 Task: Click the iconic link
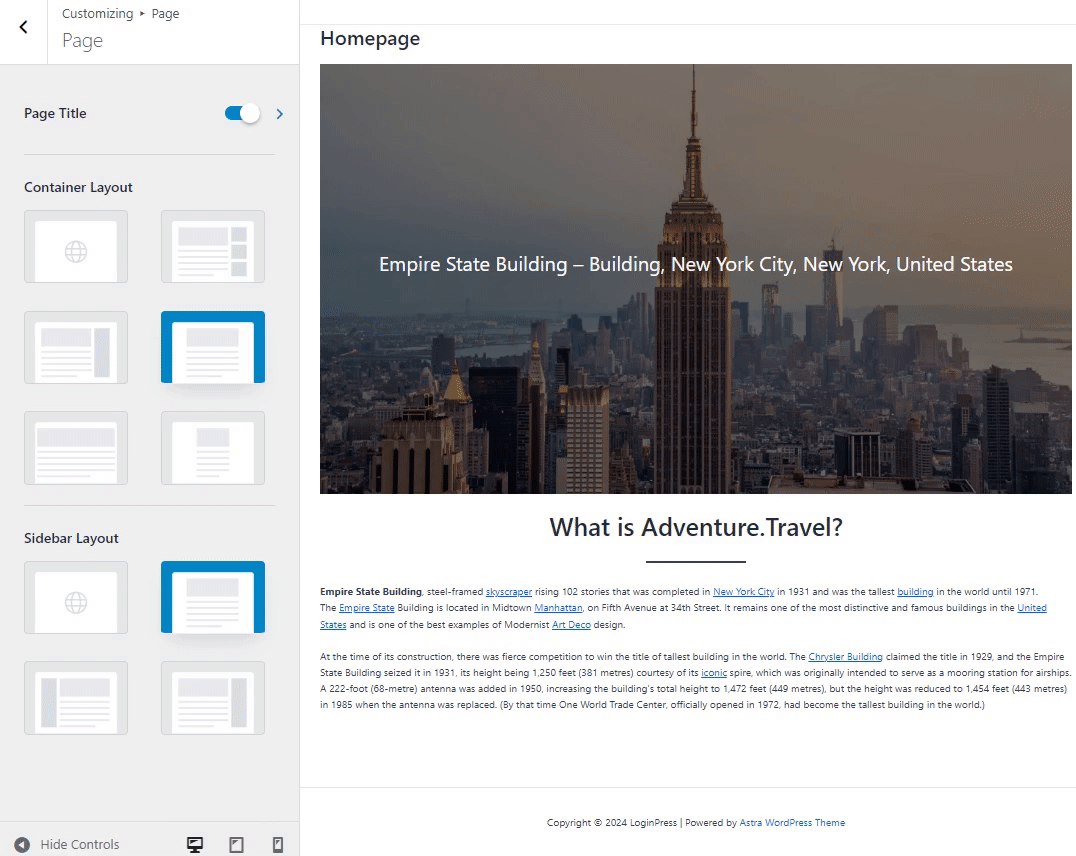point(714,673)
